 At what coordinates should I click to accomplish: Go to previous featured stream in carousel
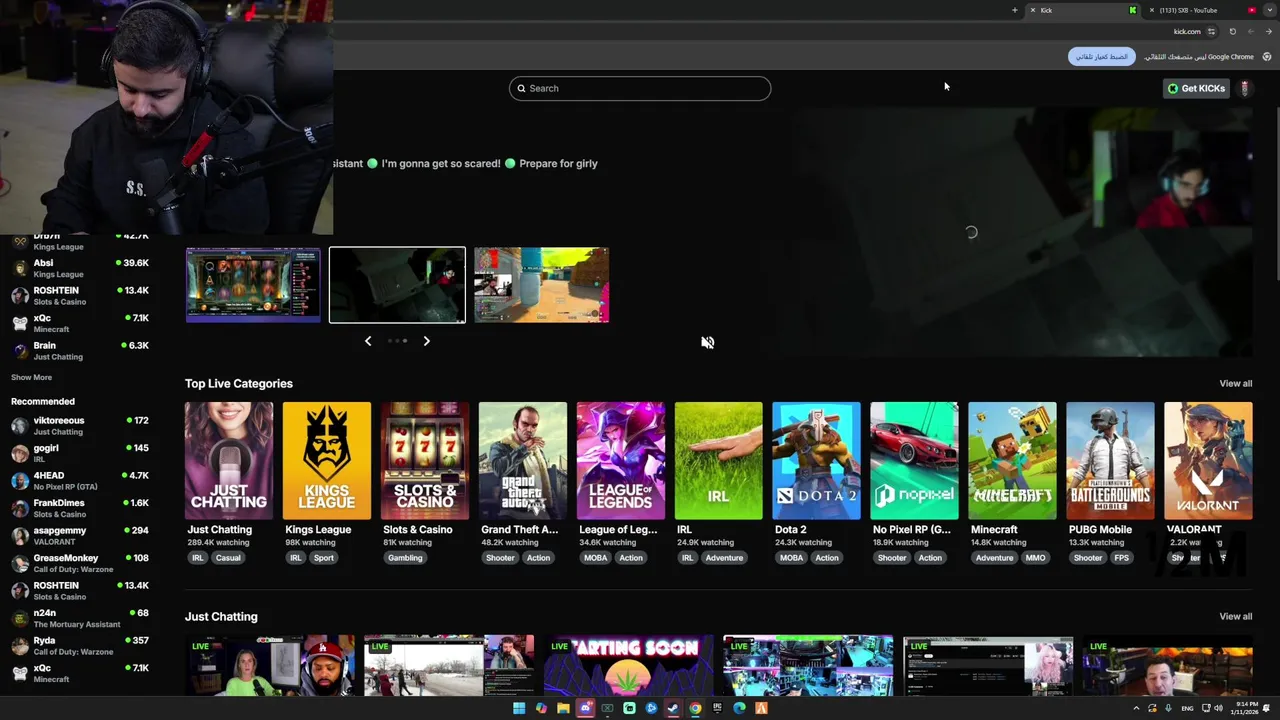tap(368, 341)
